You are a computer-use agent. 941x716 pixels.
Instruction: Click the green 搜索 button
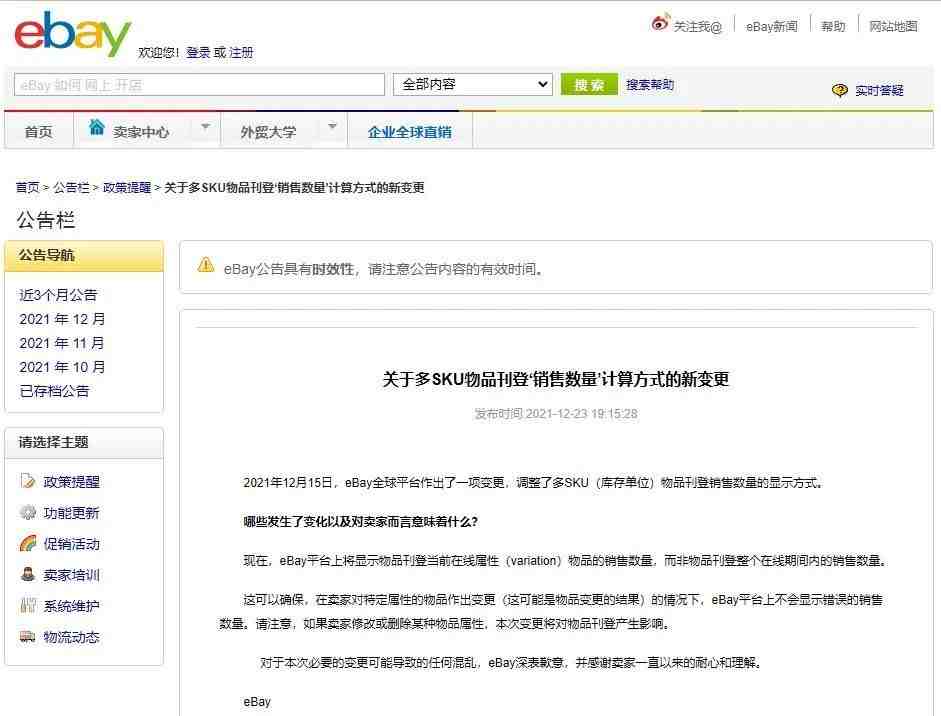coord(589,85)
